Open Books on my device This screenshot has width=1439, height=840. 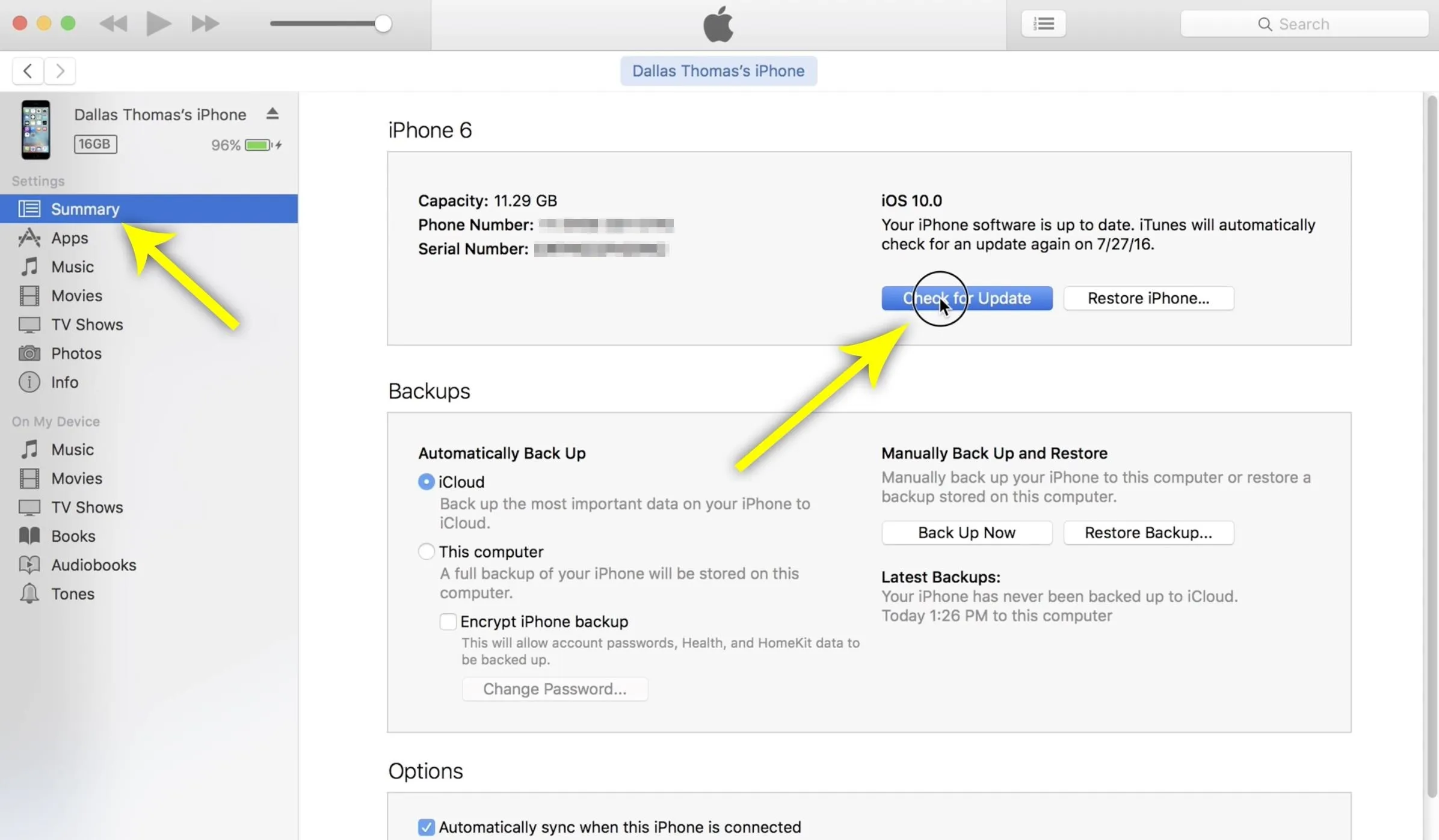click(x=149, y=536)
